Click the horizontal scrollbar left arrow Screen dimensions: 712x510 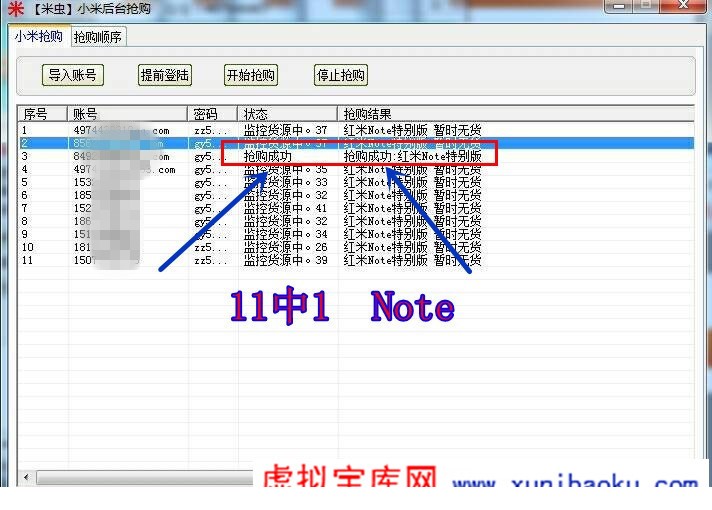pyautogui.click(x=26, y=477)
